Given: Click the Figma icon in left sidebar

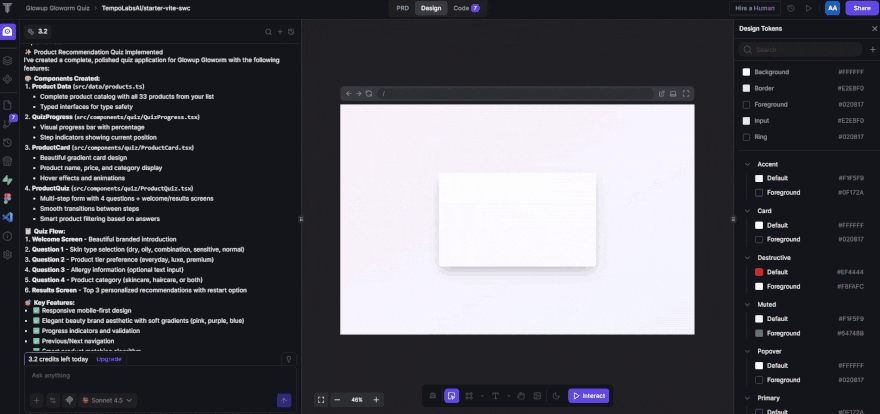Looking at the screenshot, I should tap(7, 199).
